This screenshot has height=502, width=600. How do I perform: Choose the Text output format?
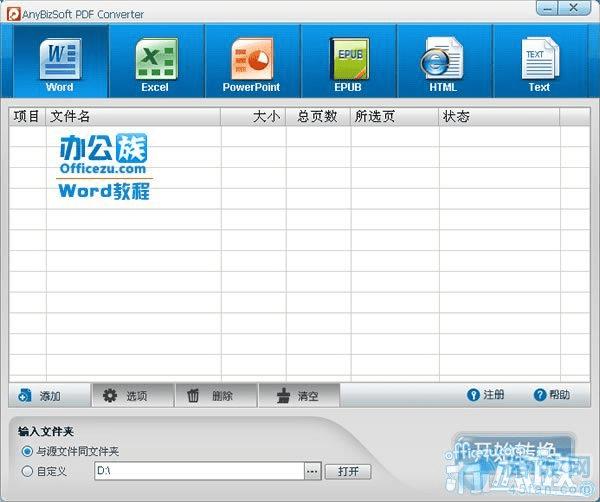(540, 61)
